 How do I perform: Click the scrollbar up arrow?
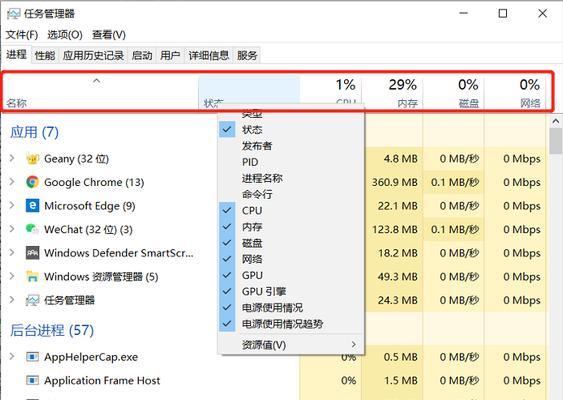555,122
